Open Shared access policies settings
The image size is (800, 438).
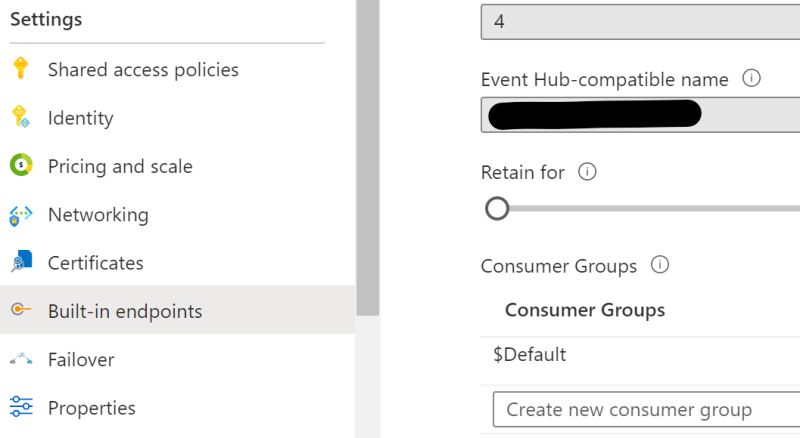pos(143,70)
